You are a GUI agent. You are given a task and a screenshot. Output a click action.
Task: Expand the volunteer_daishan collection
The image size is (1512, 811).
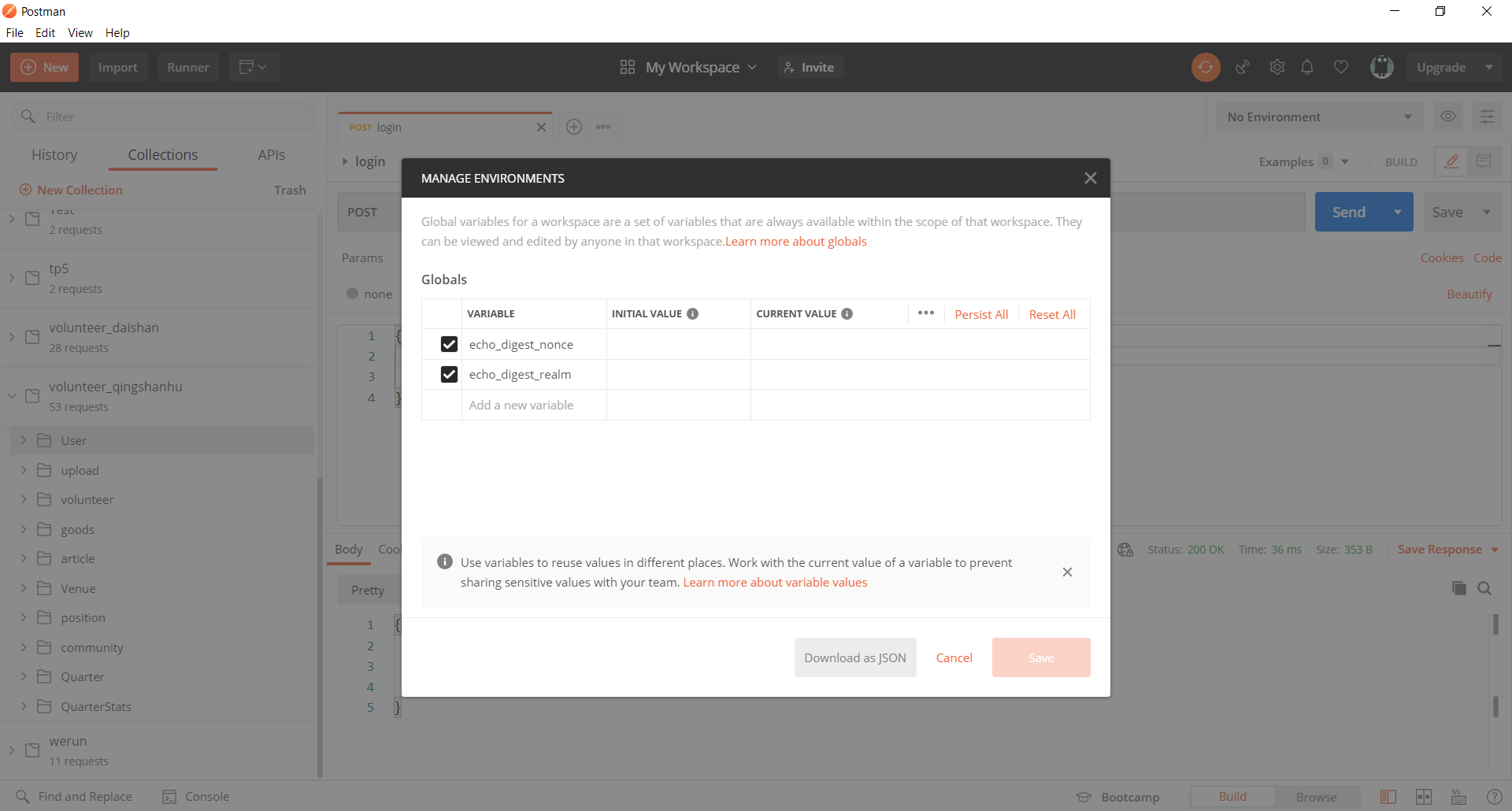pyautogui.click(x=12, y=337)
